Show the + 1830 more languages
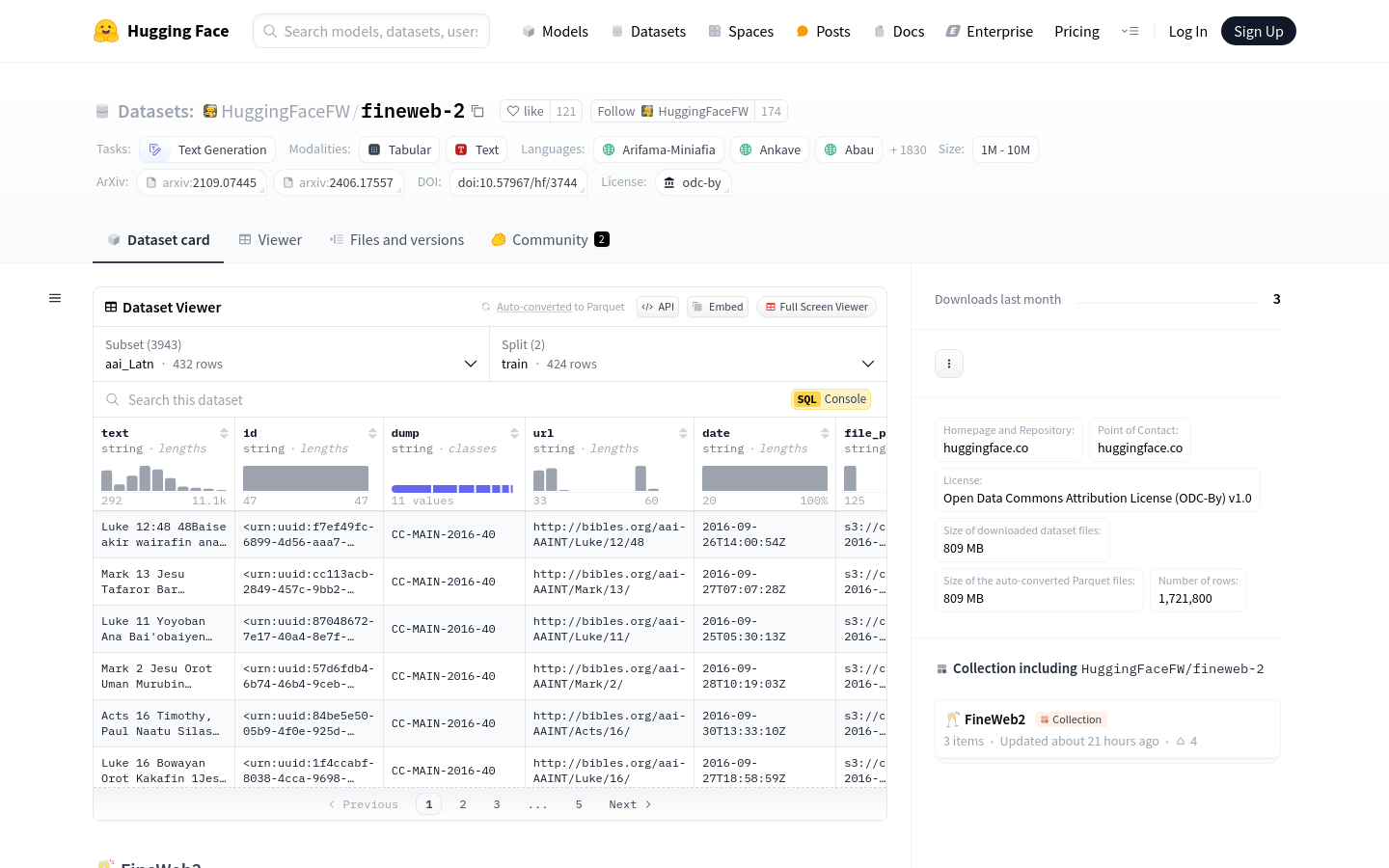Screen dimensions: 1389x868 [x=908, y=150]
